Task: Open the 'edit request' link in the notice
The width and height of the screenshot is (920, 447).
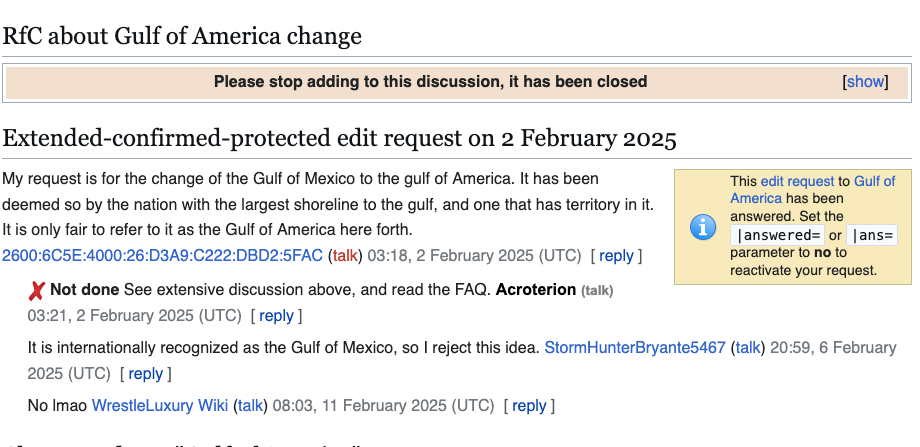Action: [x=796, y=182]
